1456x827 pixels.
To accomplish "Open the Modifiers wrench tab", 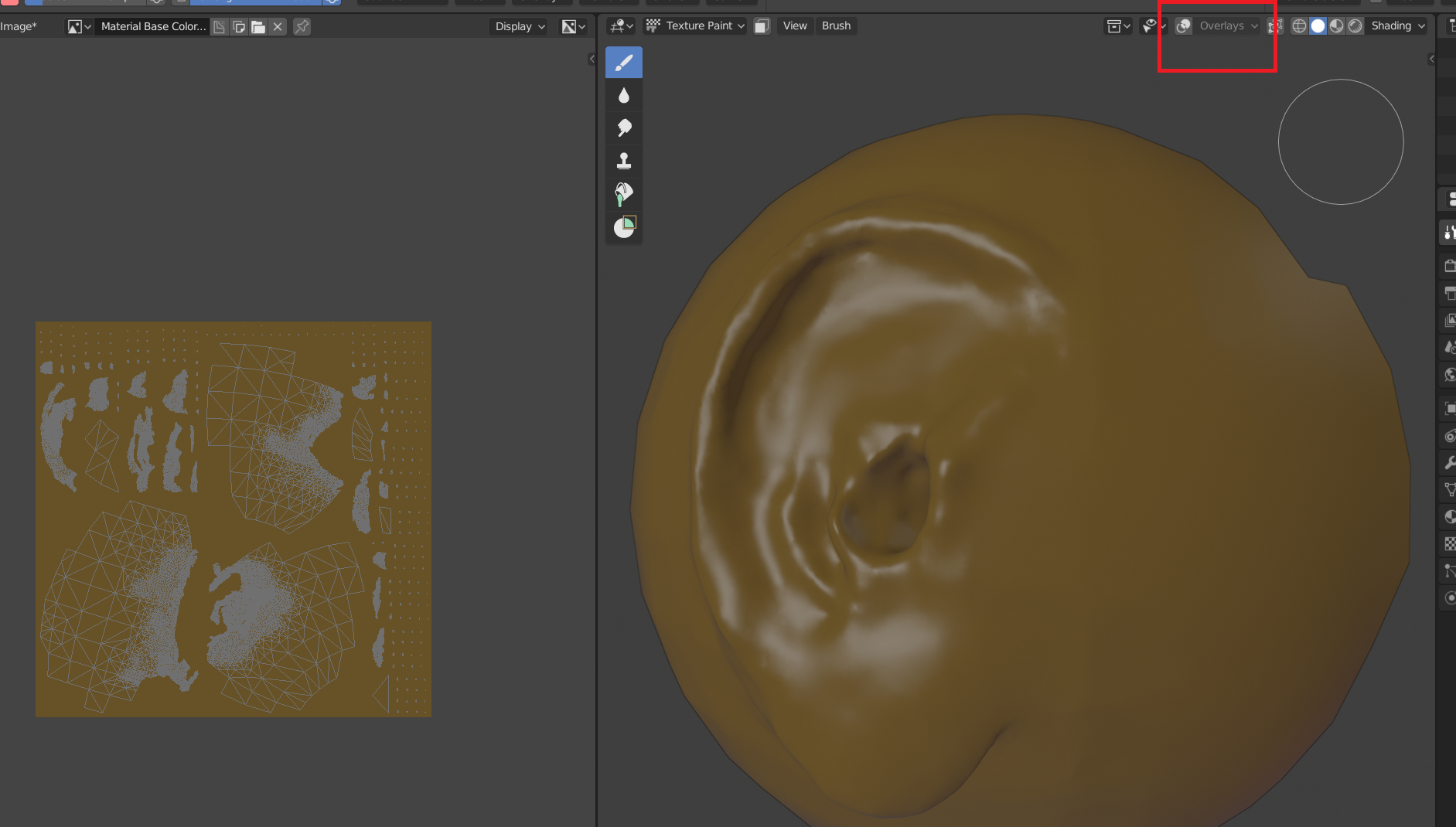I will click(x=1448, y=462).
